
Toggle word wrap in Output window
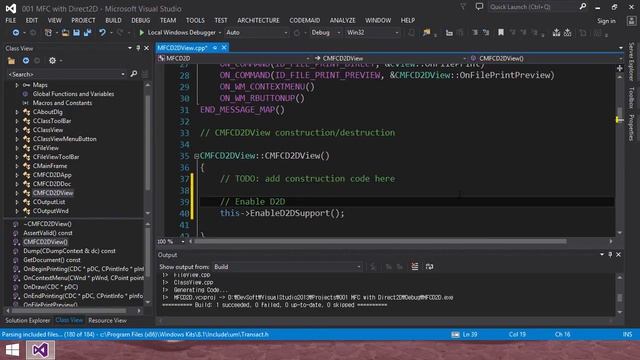click(429, 267)
